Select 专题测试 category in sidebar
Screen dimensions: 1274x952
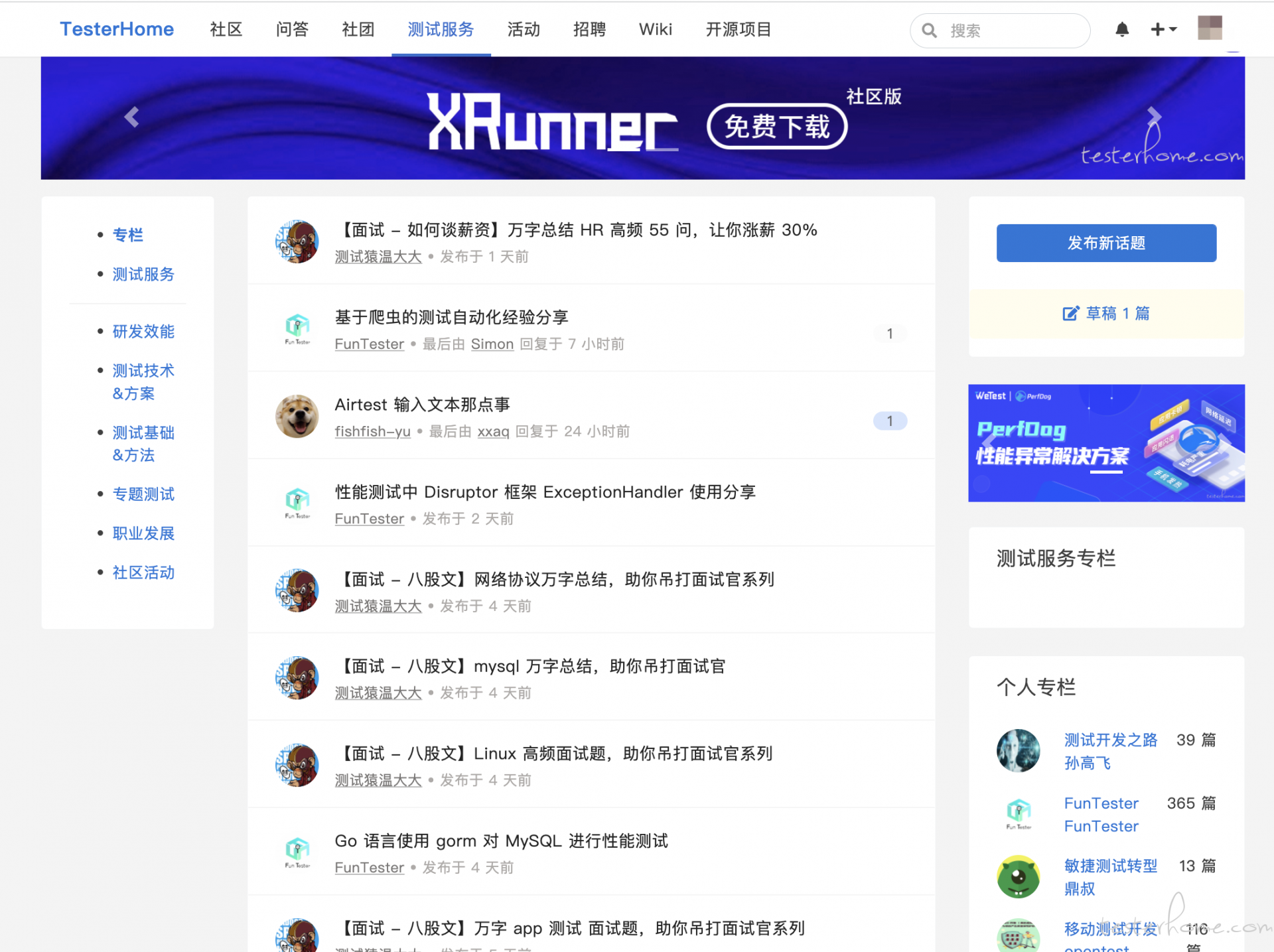coord(143,494)
